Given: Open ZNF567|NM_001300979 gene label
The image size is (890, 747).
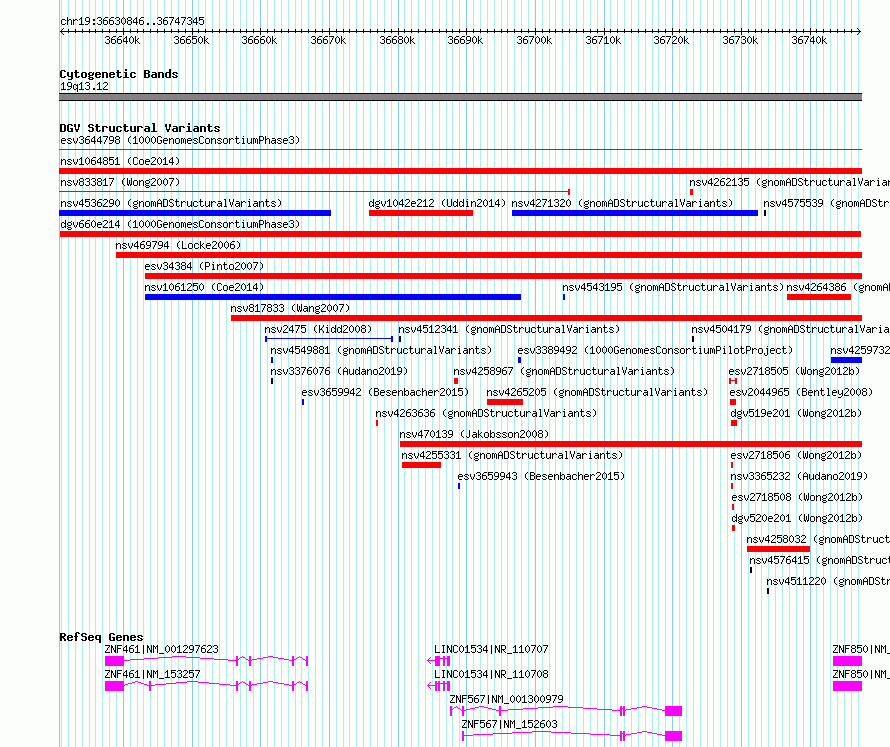Looking at the screenshot, I should 506,699.
